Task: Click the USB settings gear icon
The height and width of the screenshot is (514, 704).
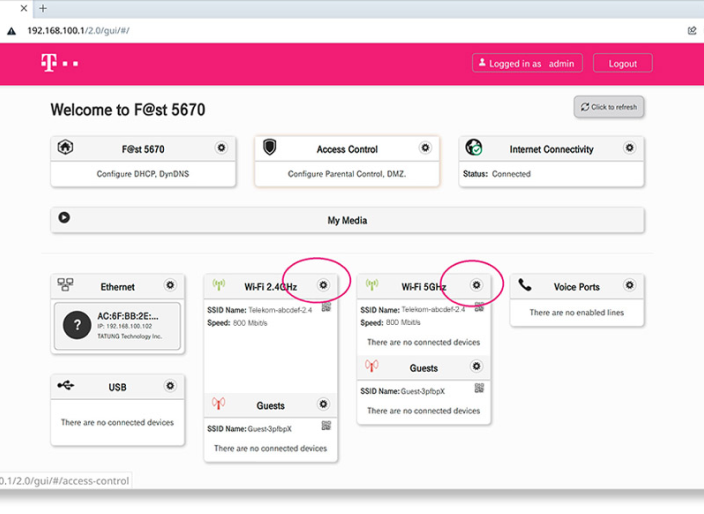Action: [x=170, y=386]
